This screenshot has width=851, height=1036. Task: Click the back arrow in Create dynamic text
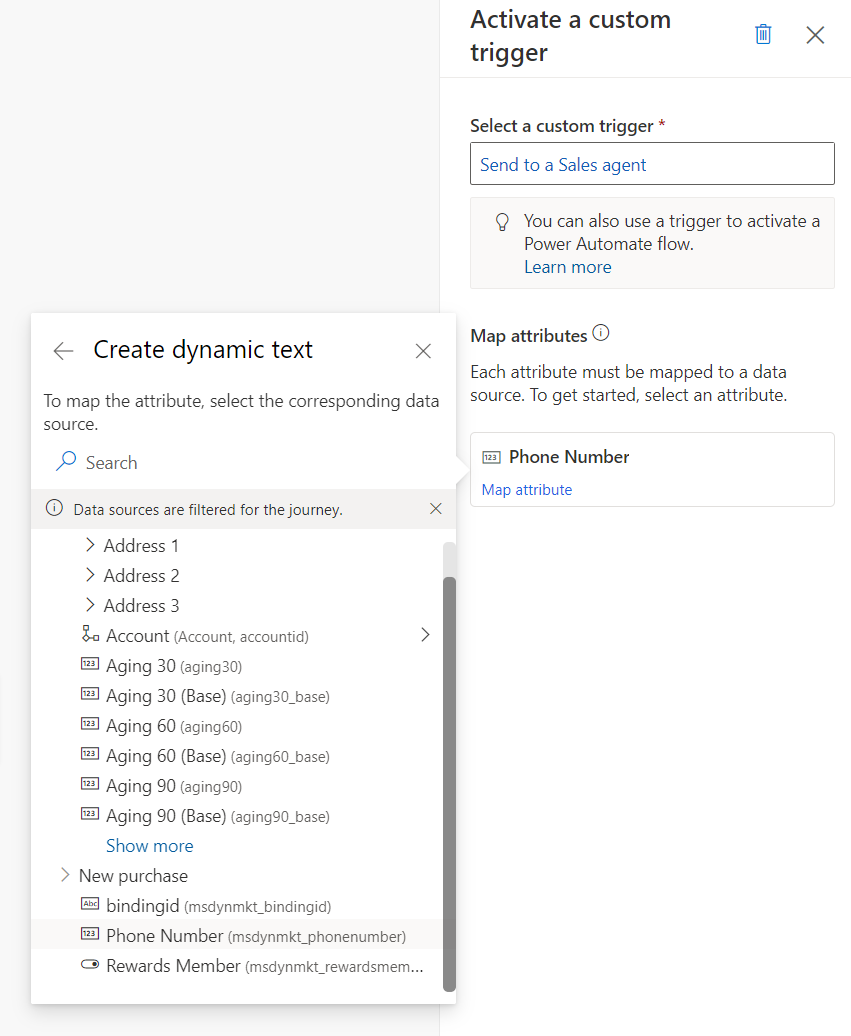(64, 350)
